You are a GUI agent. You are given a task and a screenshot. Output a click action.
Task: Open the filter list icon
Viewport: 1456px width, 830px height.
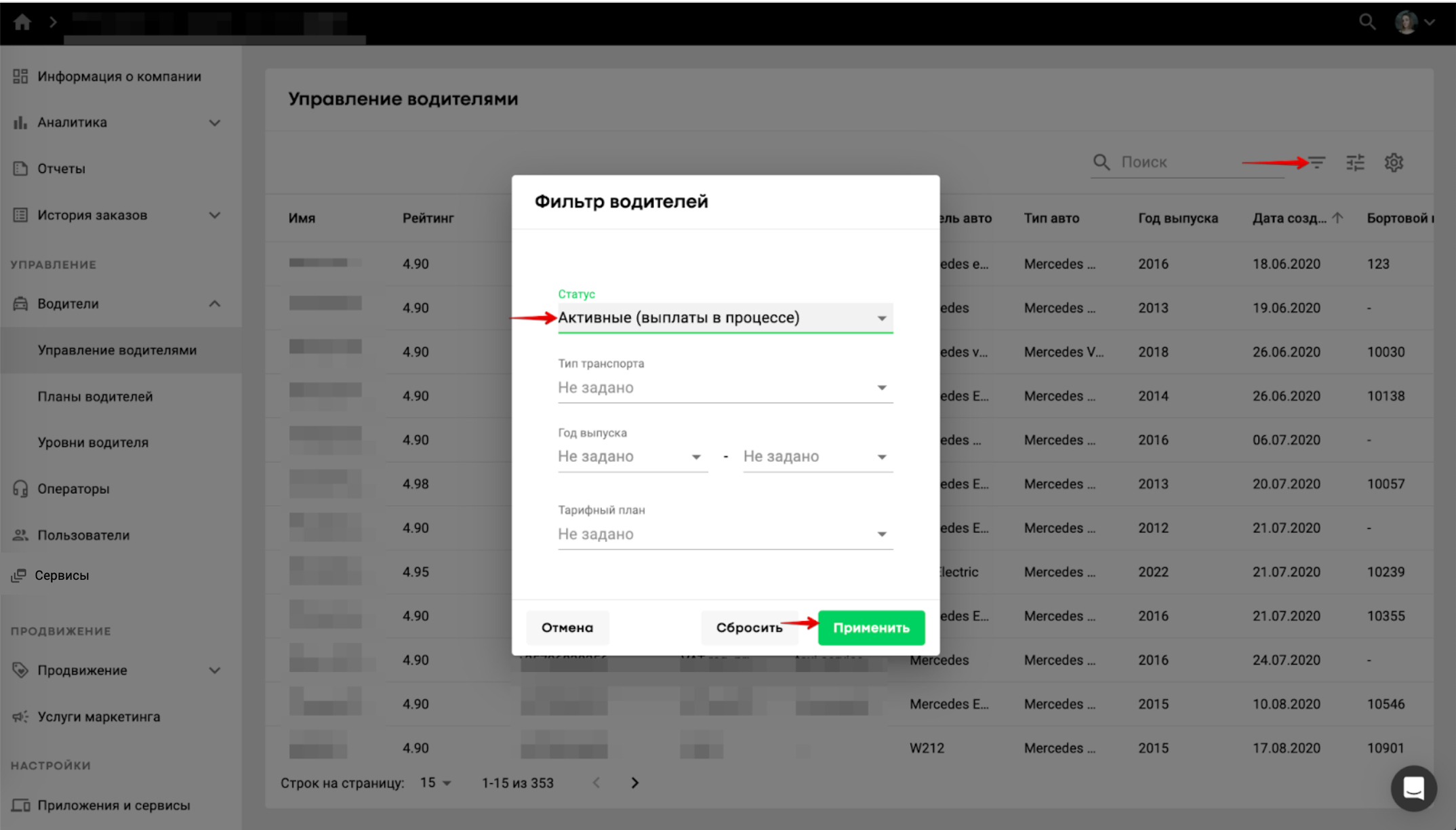pyautogui.click(x=1316, y=163)
